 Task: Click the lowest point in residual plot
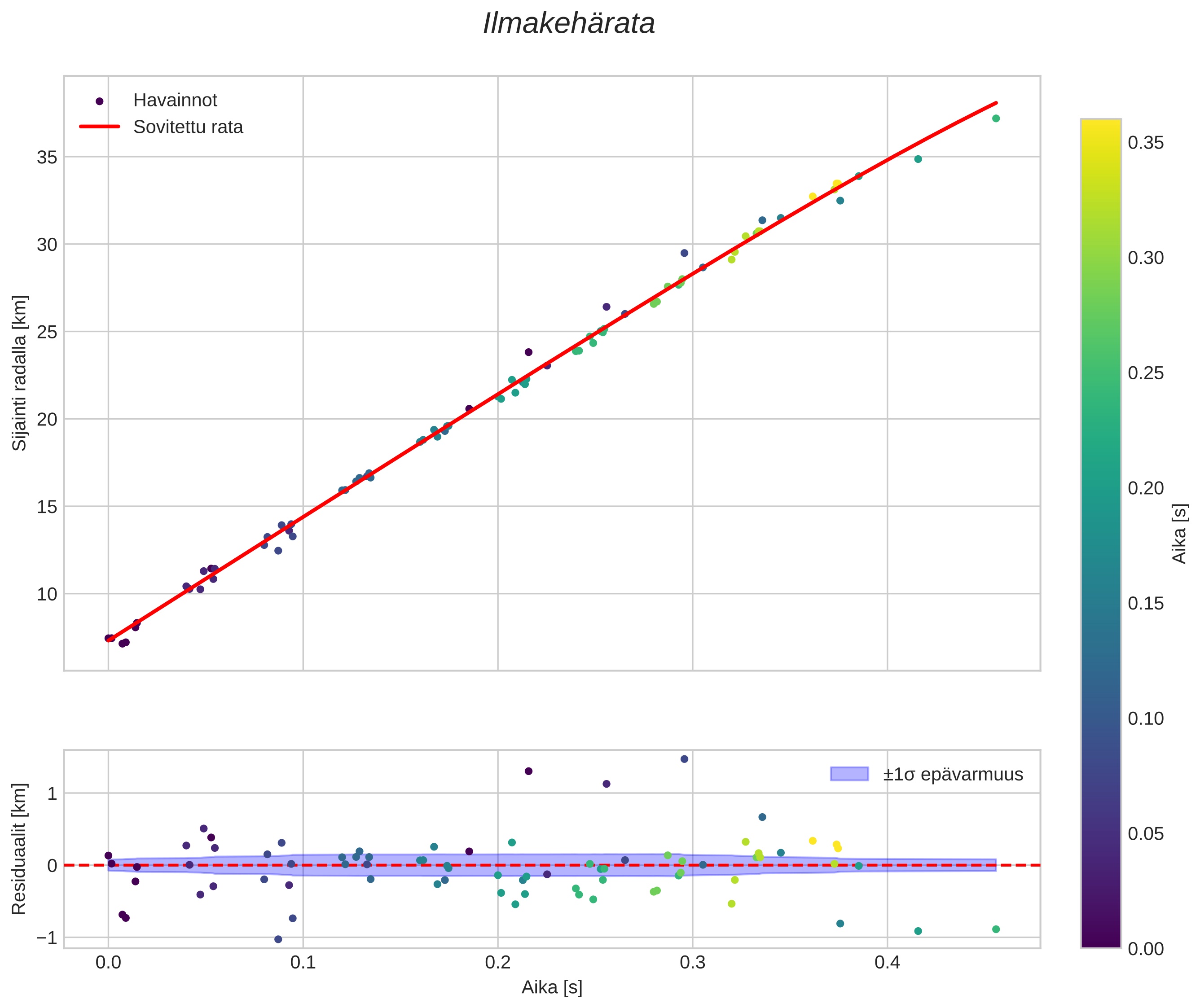click(278, 939)
